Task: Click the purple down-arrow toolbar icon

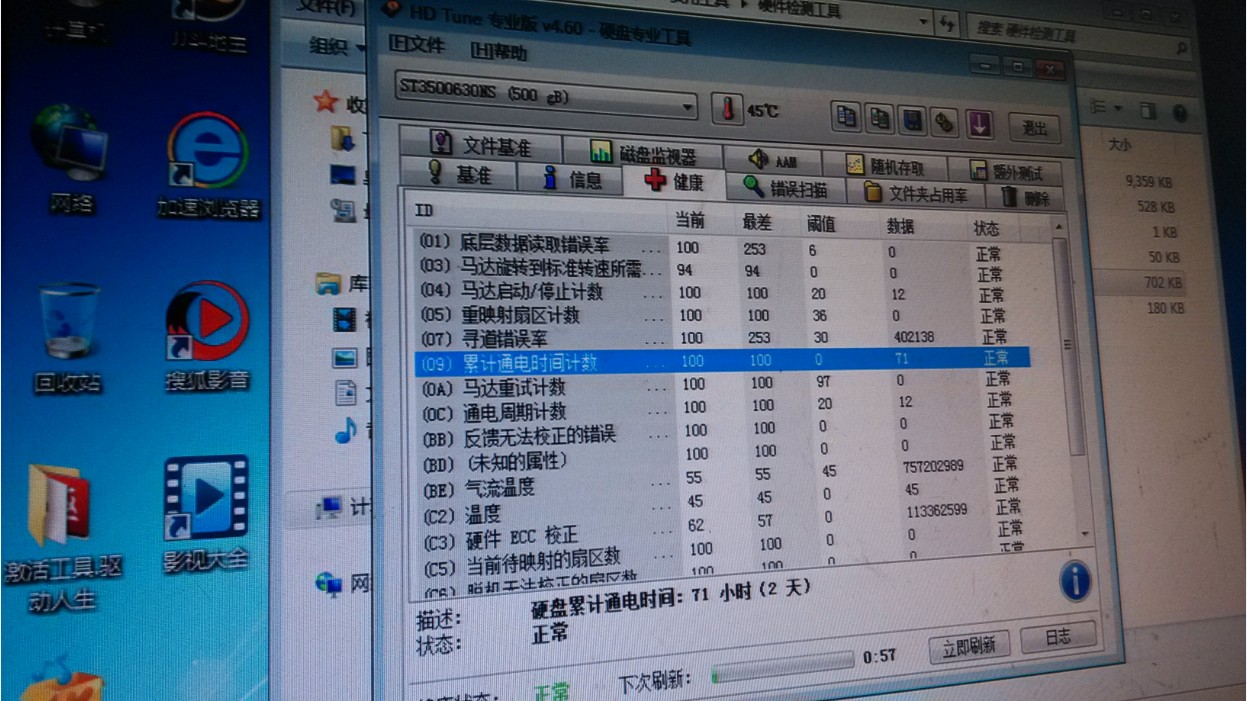Action: pyautogui.click(x=979, y=124)
